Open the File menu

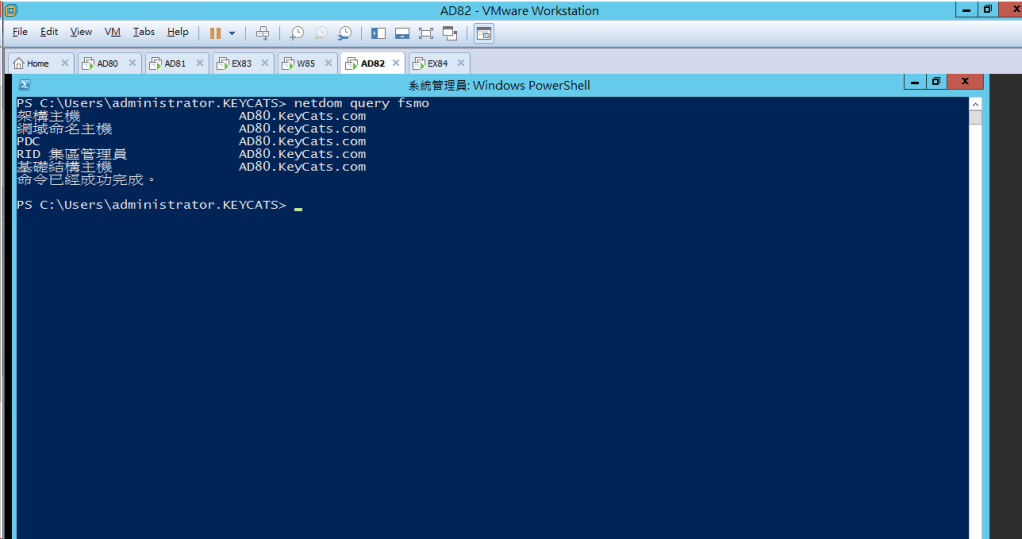click(20, 32)
